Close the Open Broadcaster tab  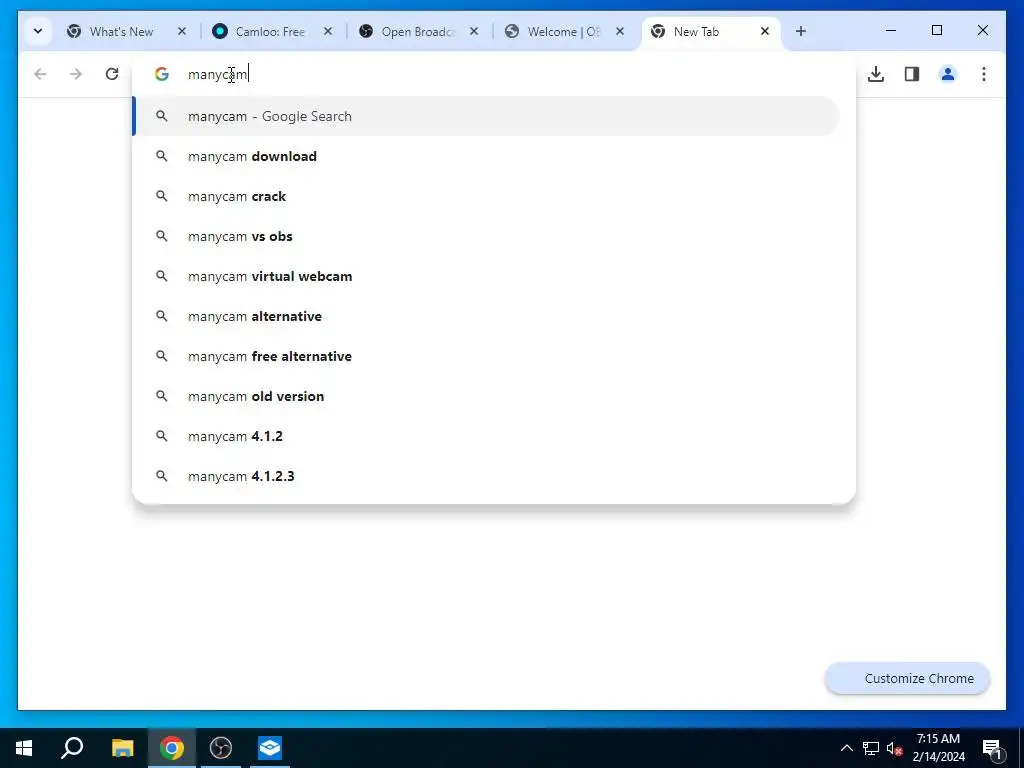tap(474, 31)
